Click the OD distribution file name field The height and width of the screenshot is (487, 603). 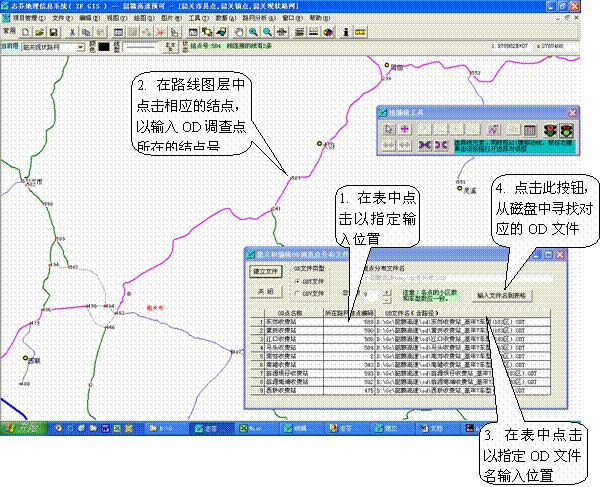(458, 277)
